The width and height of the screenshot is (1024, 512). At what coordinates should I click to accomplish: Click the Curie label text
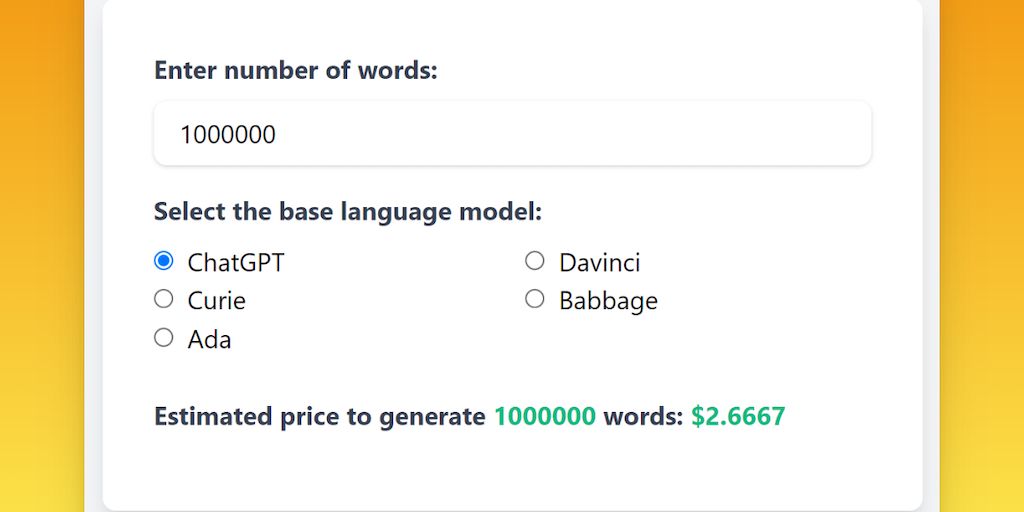coord(216,301)
